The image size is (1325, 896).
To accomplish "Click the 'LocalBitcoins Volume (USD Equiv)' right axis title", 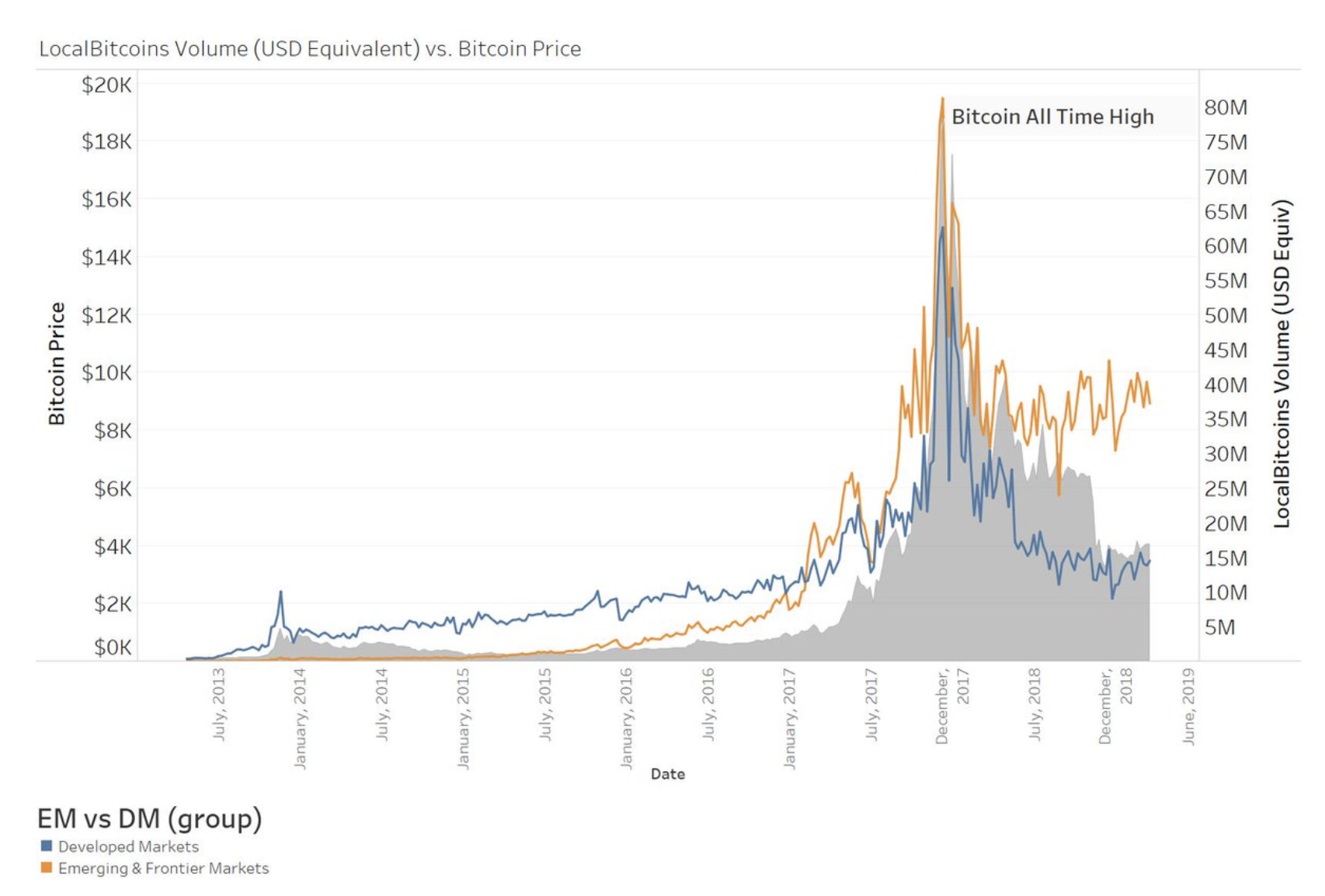I will coord(1282,364).
